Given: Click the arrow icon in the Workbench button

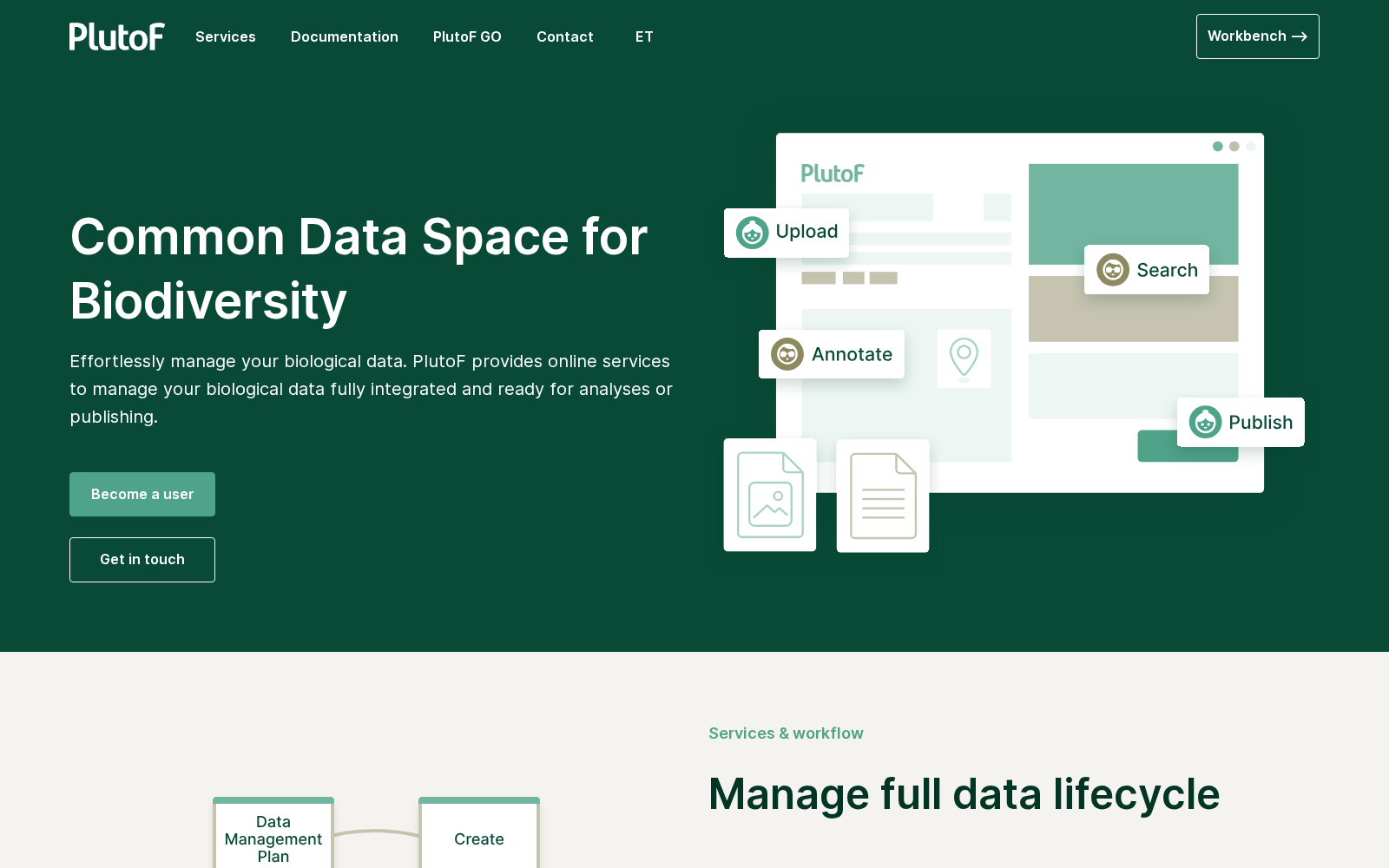Looking at the screenshot, I should [1300, 36].
